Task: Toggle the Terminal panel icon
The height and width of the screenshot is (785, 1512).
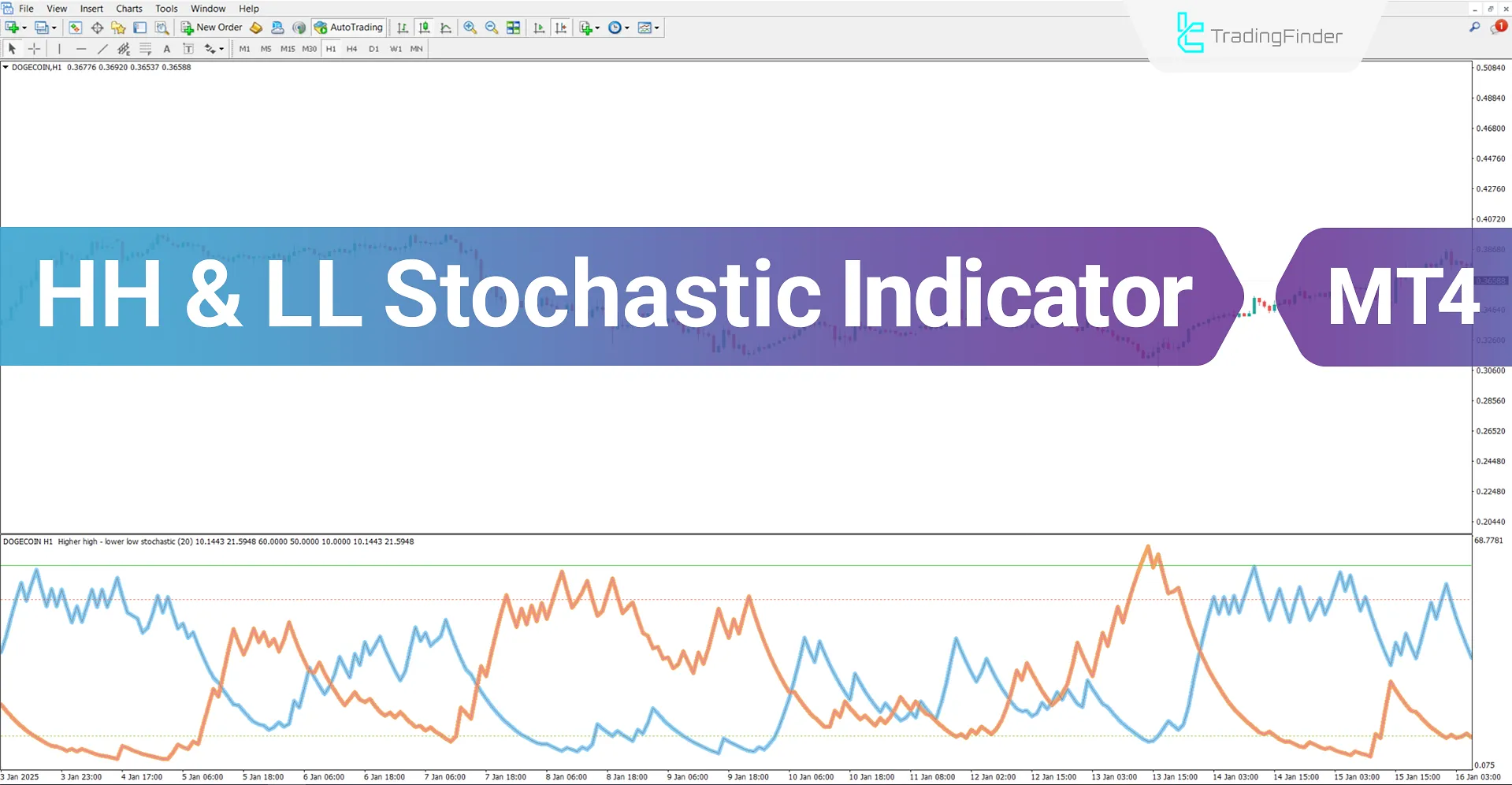Action: (139, 28)
